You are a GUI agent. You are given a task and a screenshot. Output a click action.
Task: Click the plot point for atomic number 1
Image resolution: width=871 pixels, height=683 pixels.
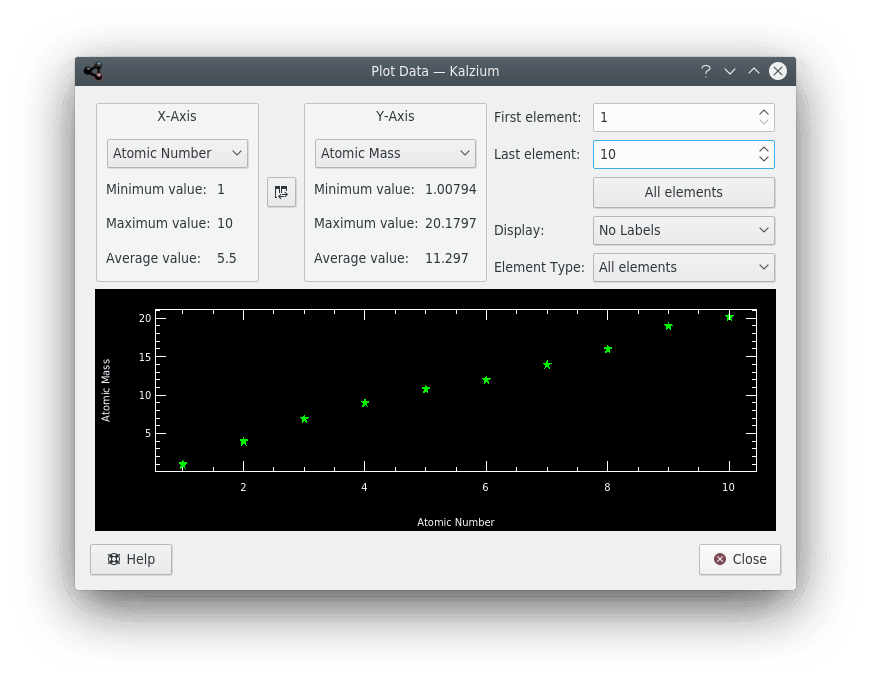[183, 464]
